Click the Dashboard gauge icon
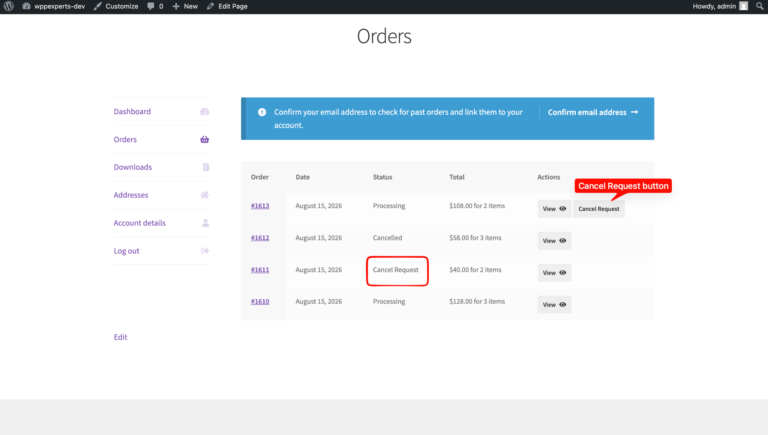768x435 pixels. (205, 112)
